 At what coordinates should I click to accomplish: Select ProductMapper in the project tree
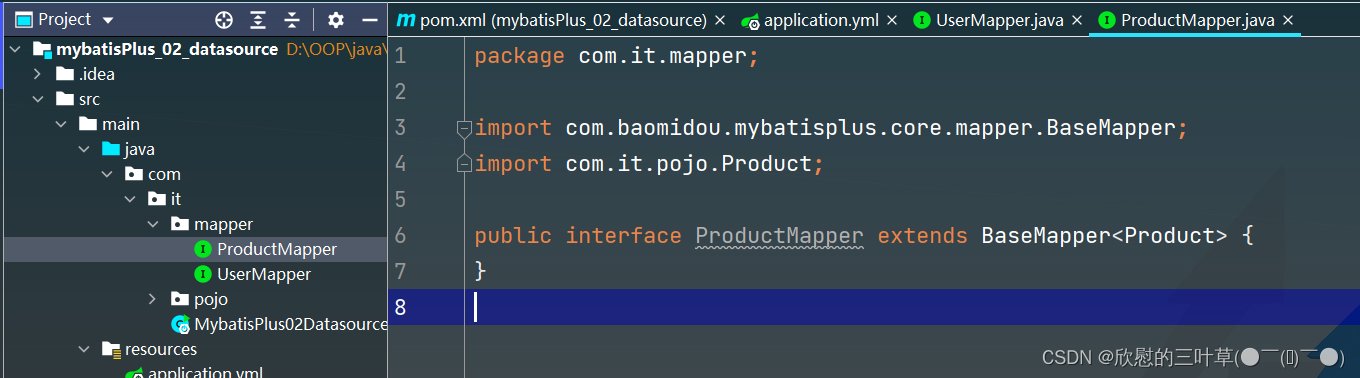click(x=195, y=249)
